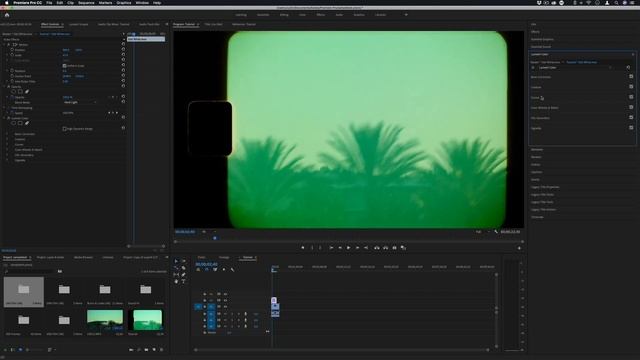Click the Home icon
The image size is (640, 360).
[7, 15]
